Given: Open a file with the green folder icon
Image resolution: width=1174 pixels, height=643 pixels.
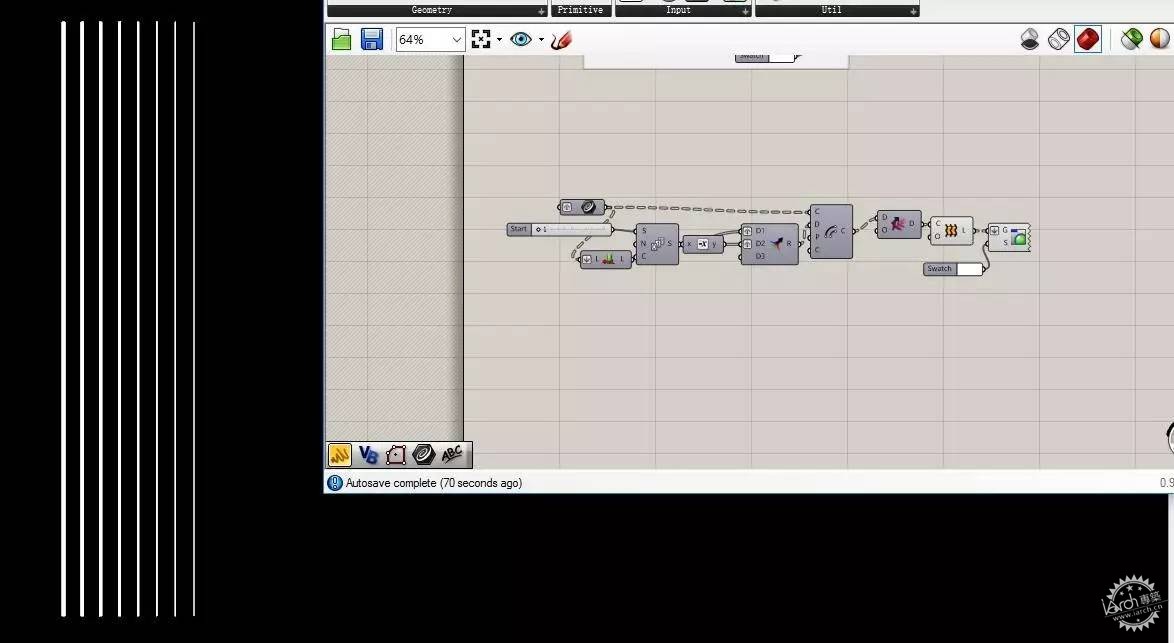Looking at the screenshot, I should pyautogui.click(x=341, y=40).
